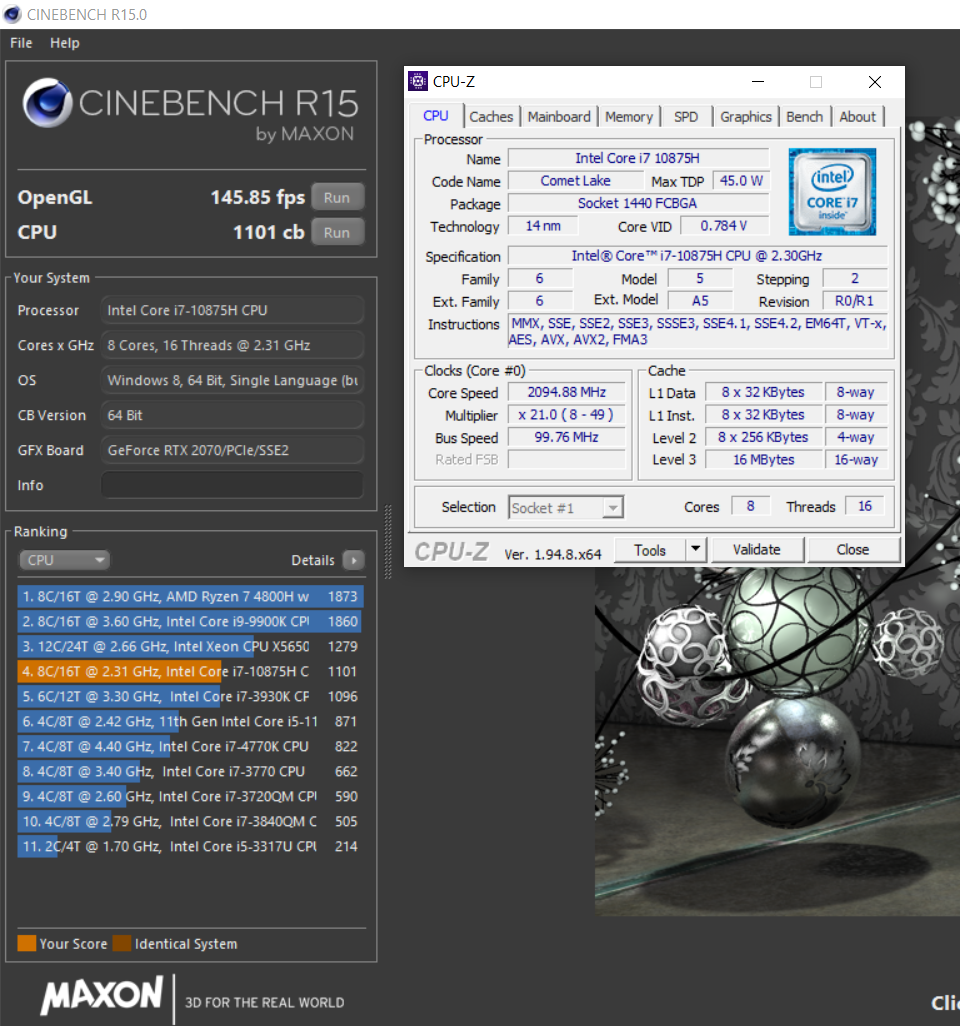Click the Threads count value 16

pyautogui.click(x=864, y=506)
